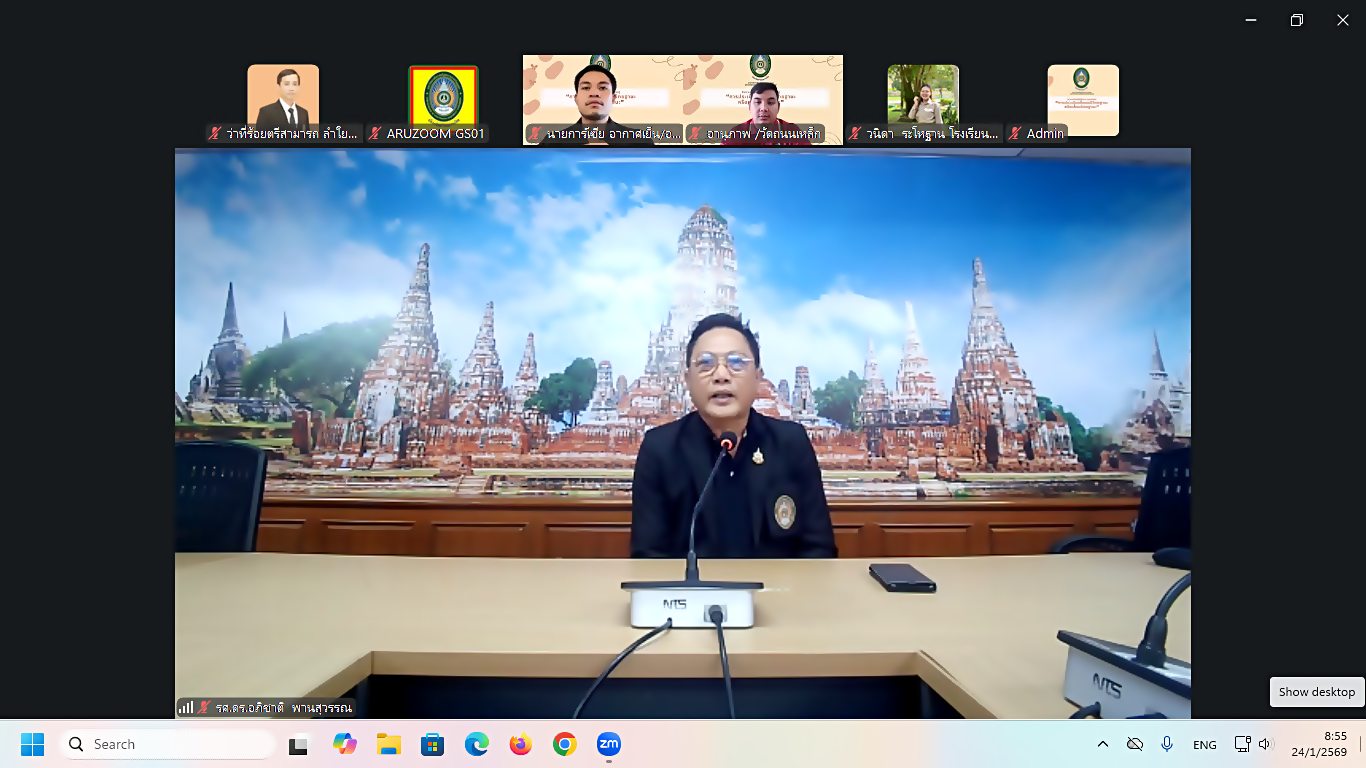This screenshot has width=1366, height=768.
Task: Launch Google Chrome from the taskbar
Action: 564,744
